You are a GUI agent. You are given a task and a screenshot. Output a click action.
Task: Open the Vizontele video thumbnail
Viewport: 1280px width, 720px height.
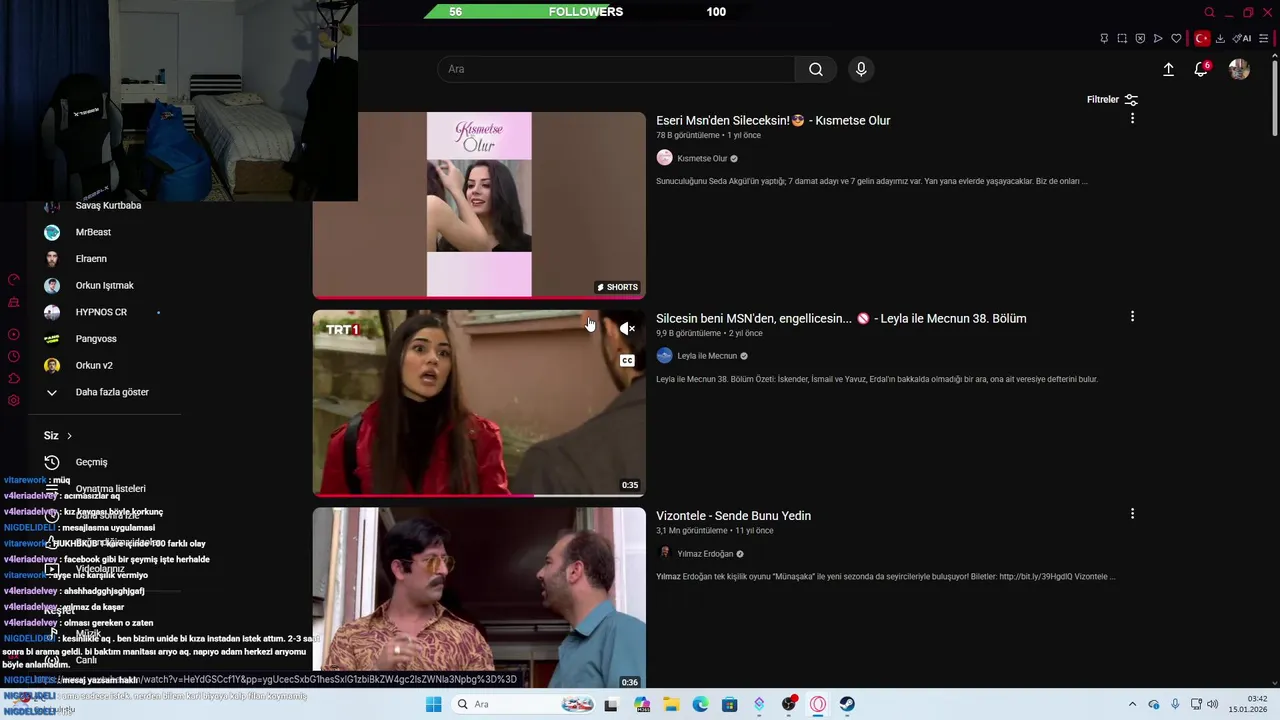[x=479, y=598]
